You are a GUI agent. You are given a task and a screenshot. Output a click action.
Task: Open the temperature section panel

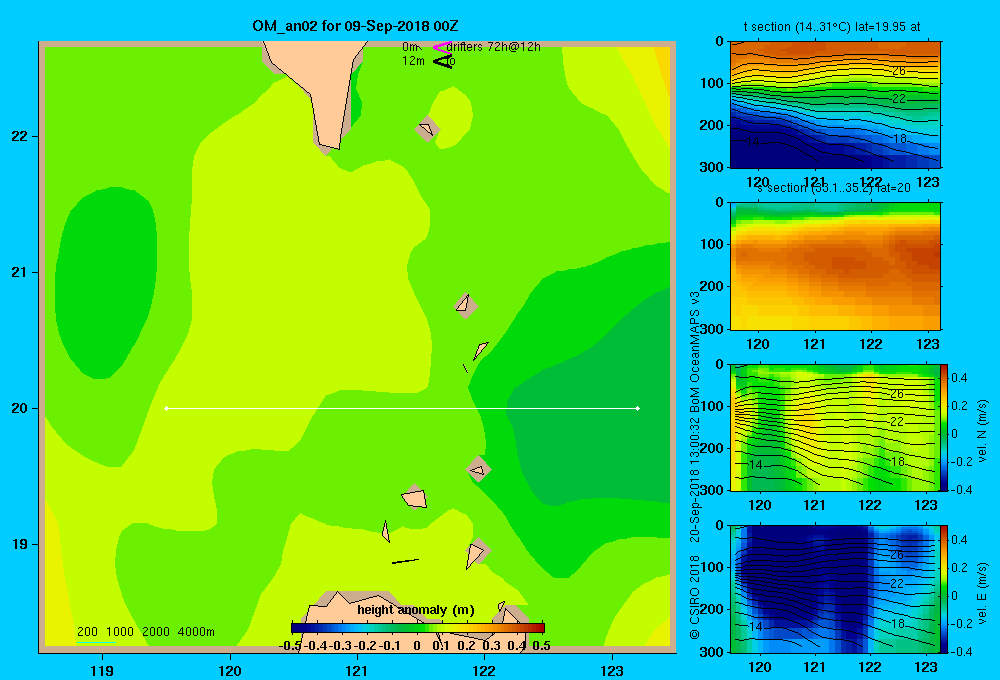click(835, 104)
